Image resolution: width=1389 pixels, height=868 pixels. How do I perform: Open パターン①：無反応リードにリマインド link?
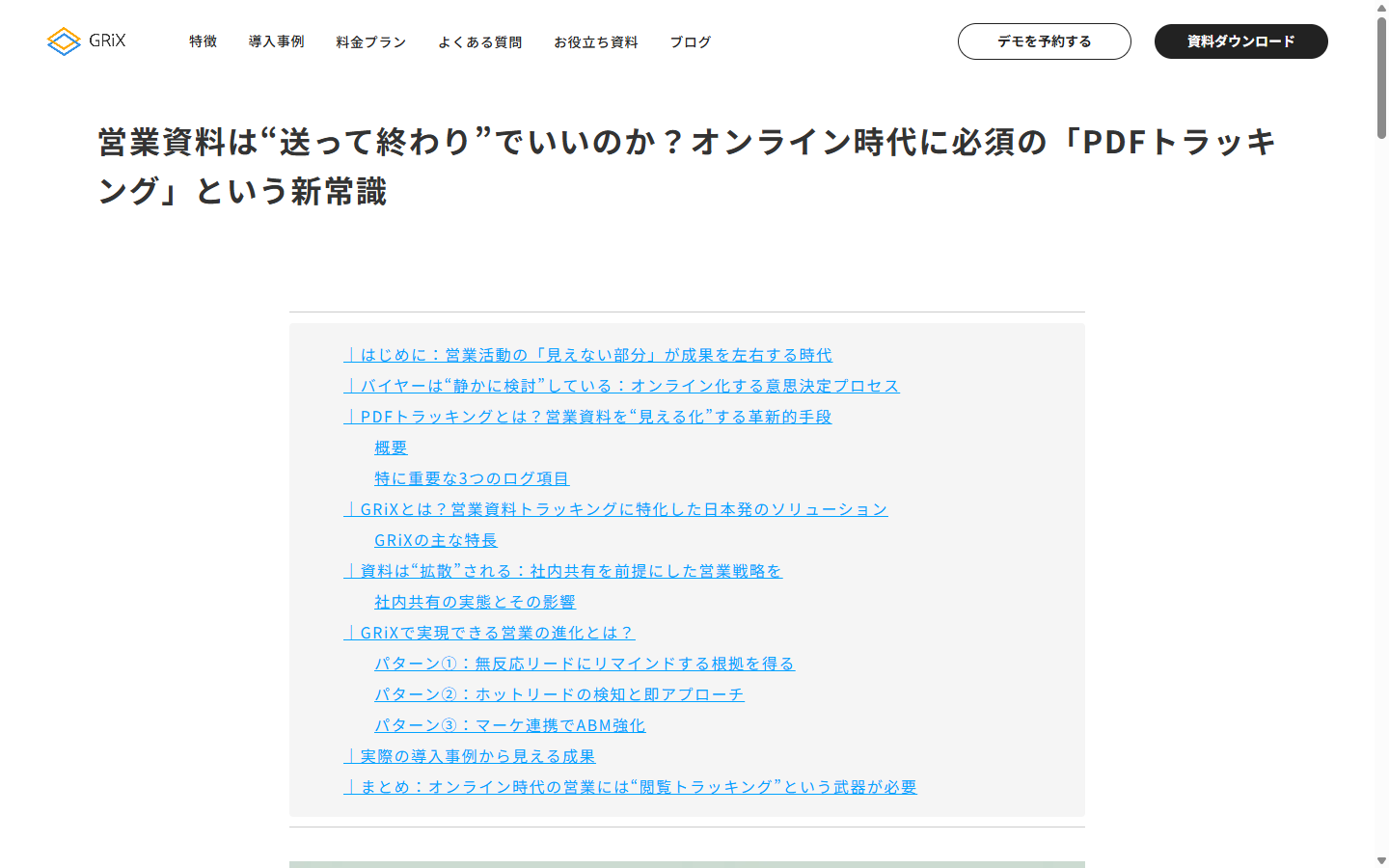[585, 664]
